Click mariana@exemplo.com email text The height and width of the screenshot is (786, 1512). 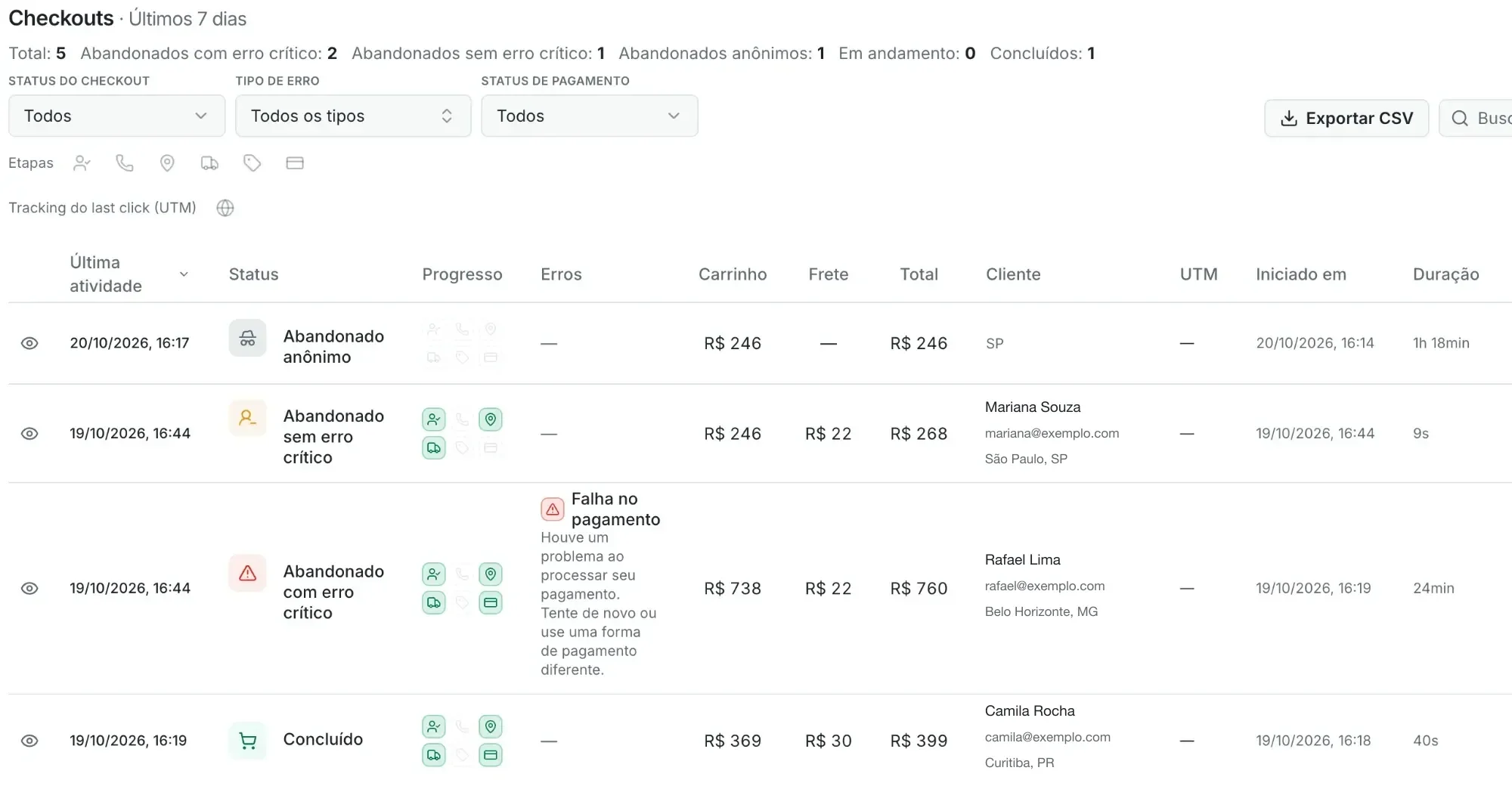pyautogui.click(x=1052, y=434)
